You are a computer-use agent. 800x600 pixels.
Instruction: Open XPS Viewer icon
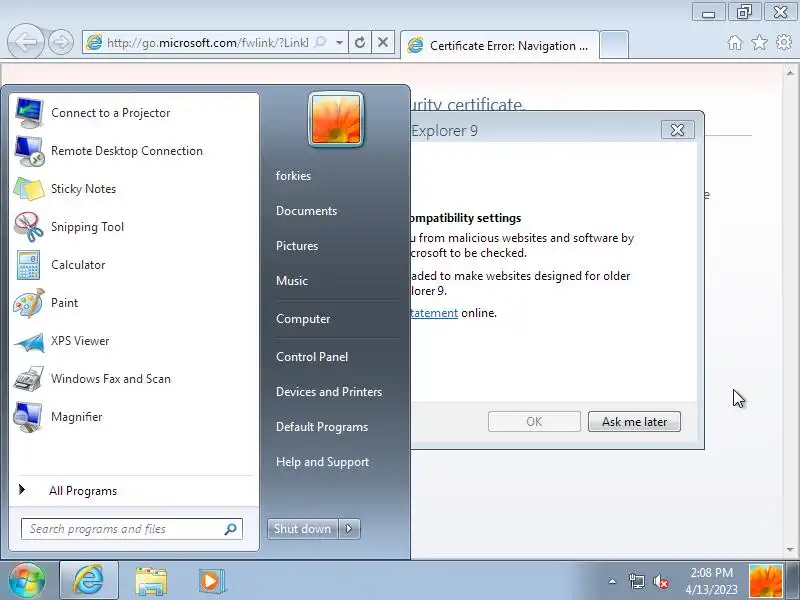(29, 341)
